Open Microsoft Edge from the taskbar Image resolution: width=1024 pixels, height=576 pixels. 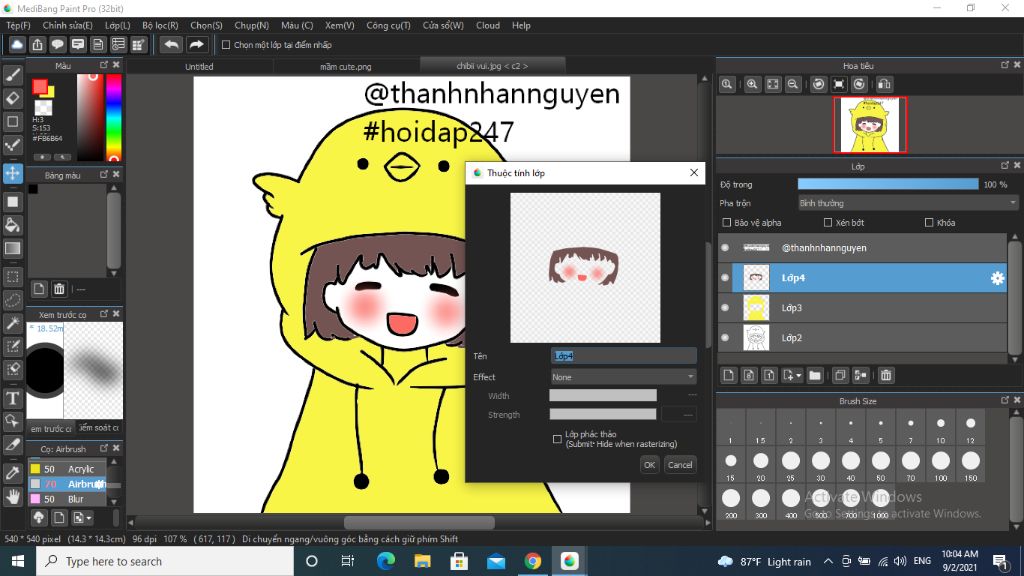click(x=386, y=561)
